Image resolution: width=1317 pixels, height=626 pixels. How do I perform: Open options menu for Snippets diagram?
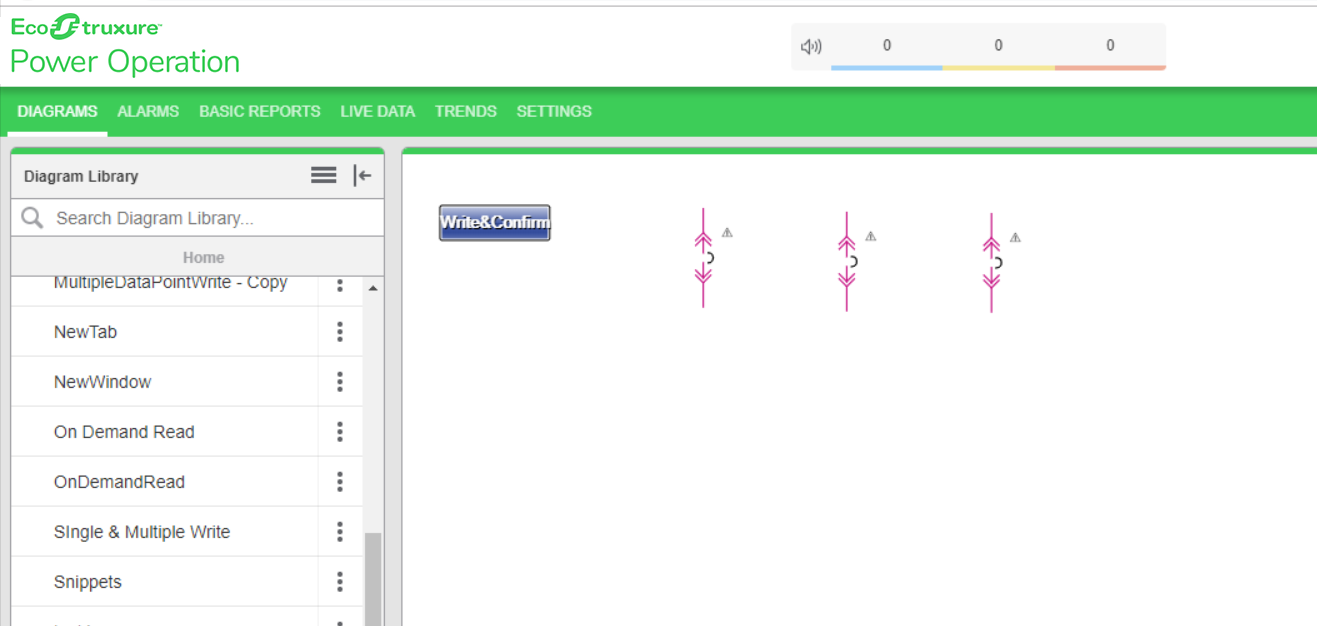point(340,582)
